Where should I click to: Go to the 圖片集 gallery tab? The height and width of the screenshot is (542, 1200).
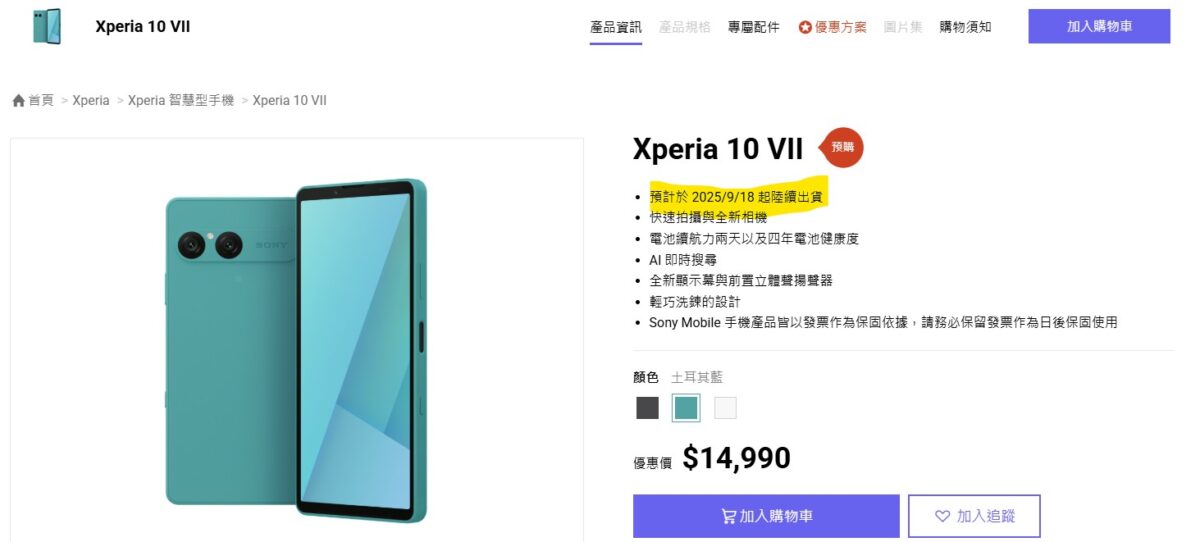(x=903, y=27)
